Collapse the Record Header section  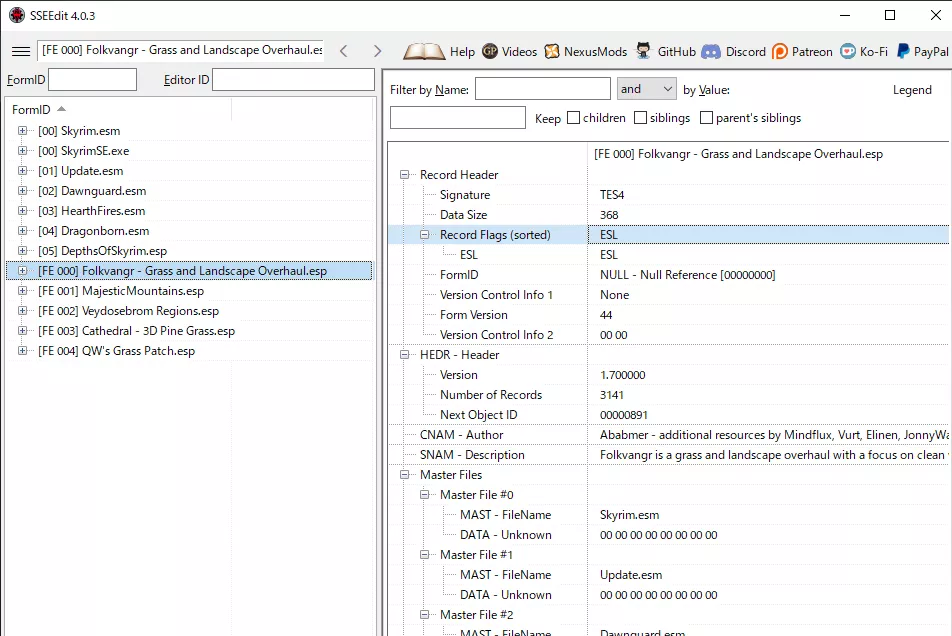[404, 175]
